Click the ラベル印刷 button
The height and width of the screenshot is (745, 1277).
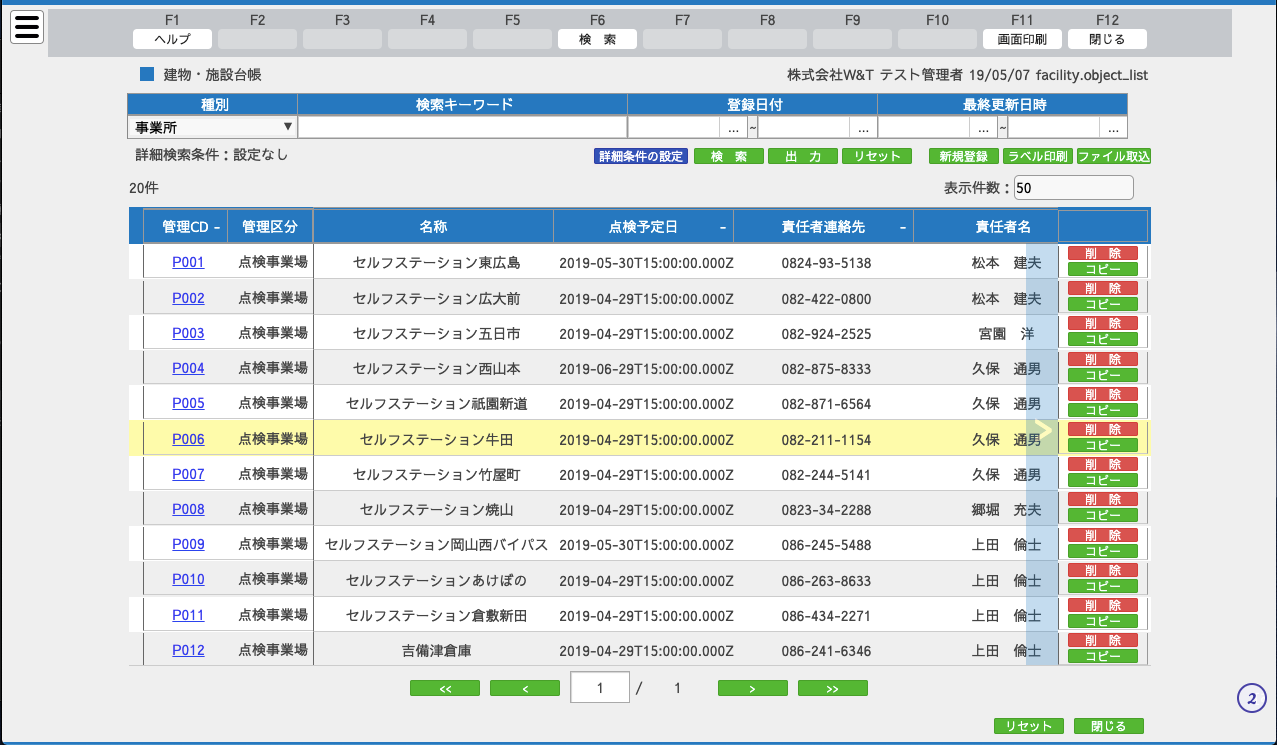click(x=1037, y=157)
